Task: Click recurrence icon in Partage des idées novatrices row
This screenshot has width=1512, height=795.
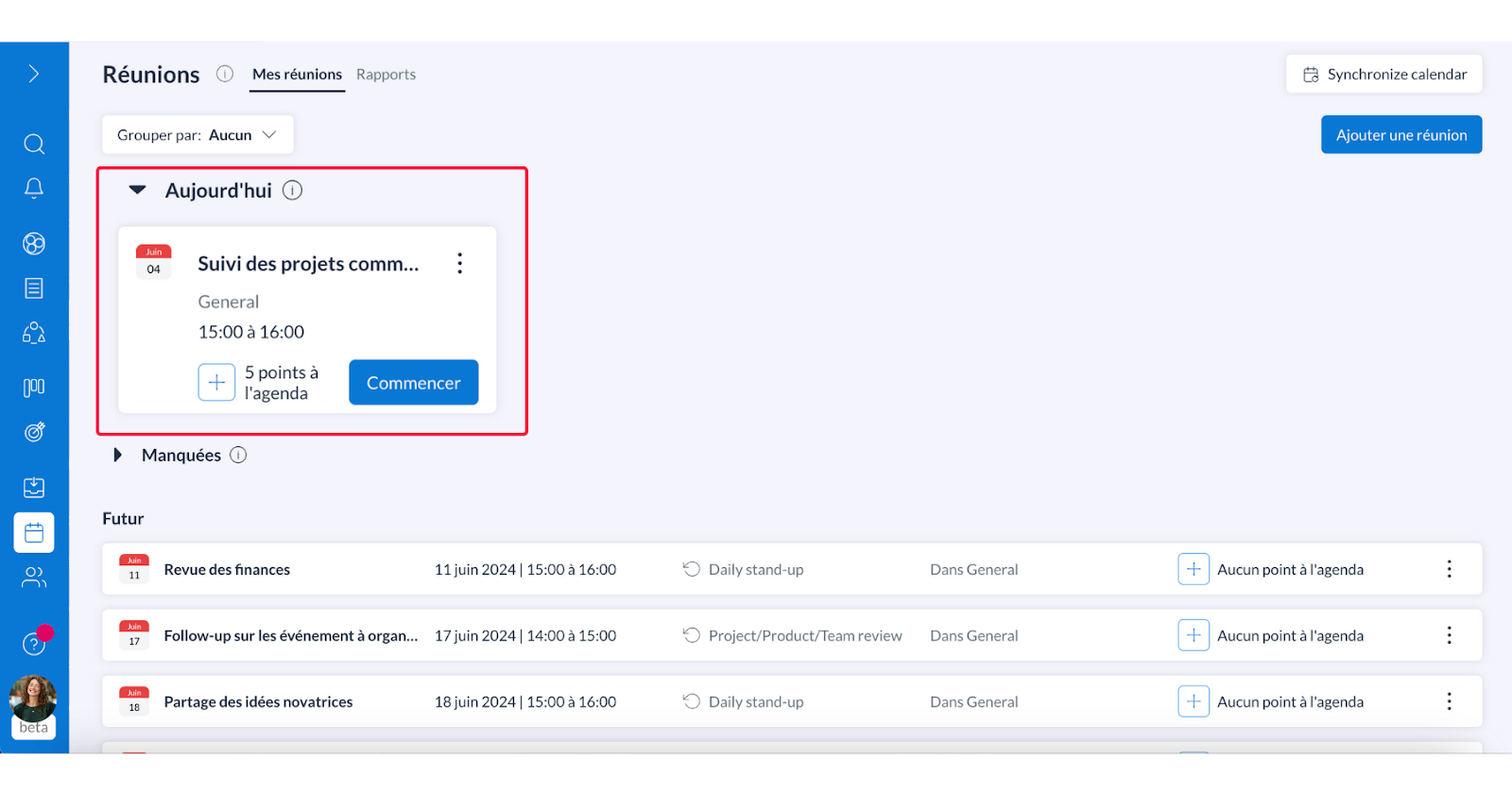Action: pos(692,701)
